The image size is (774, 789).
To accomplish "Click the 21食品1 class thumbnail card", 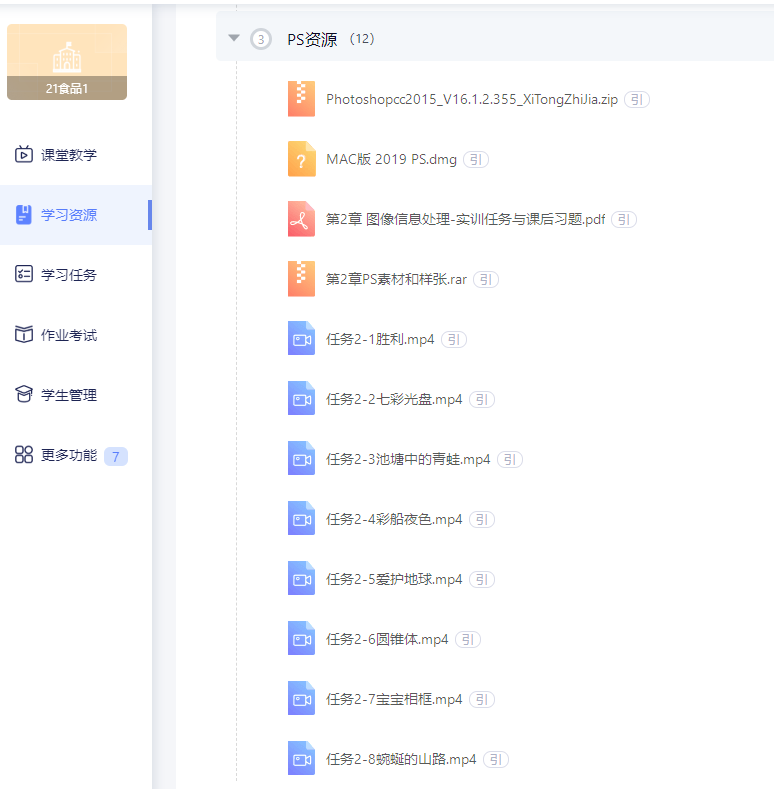I will pos(67,62).
